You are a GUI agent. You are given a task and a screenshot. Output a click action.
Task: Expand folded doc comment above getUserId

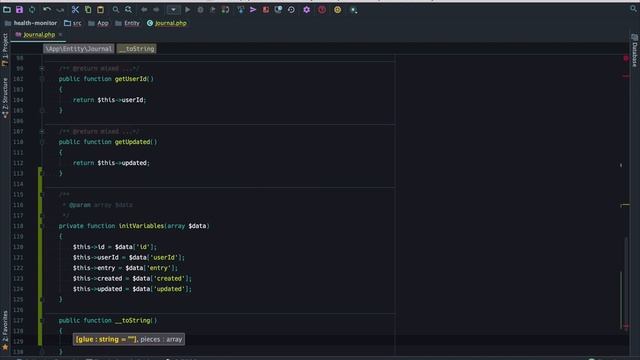coord(42,69)
